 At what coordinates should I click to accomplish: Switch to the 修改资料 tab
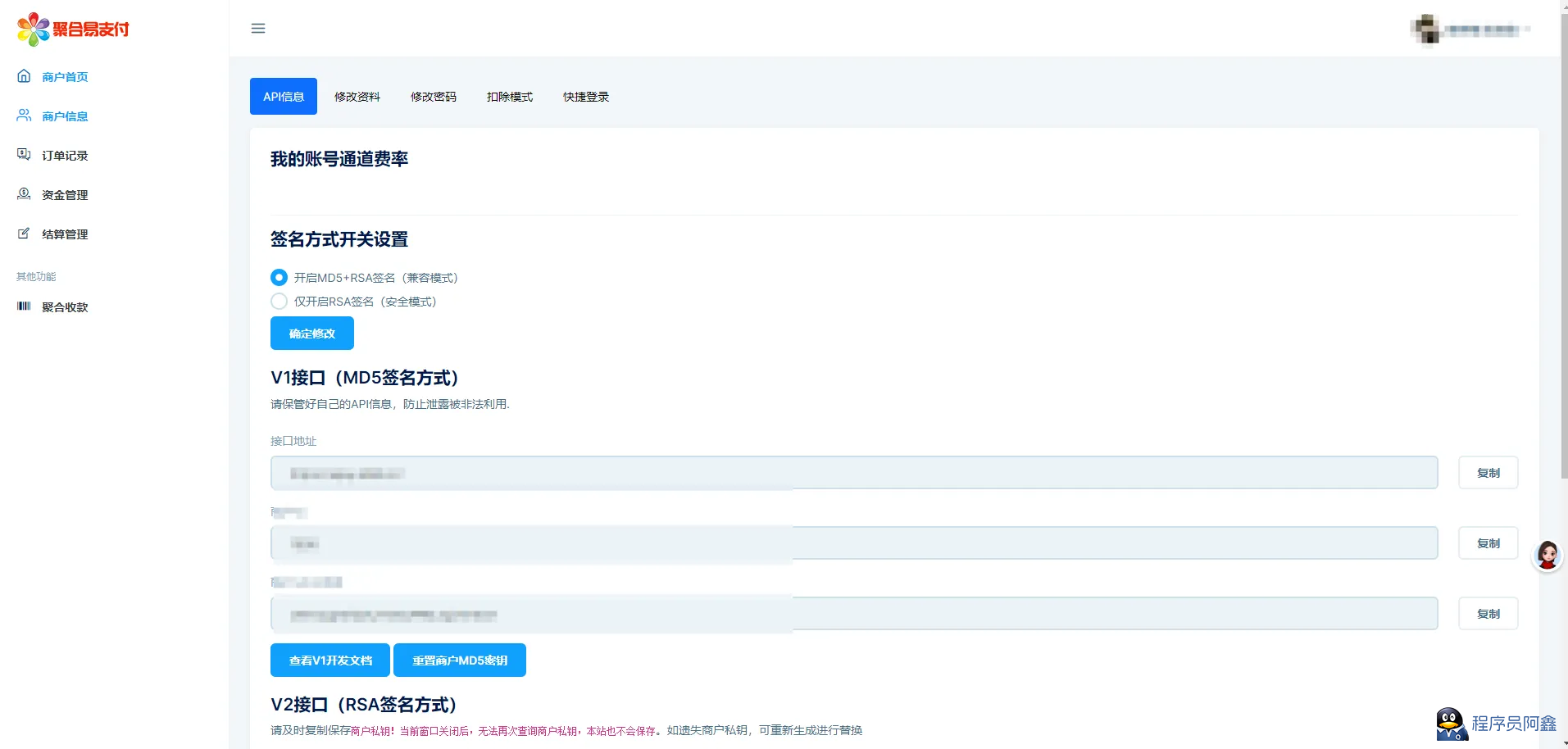[x=357, y=97]
